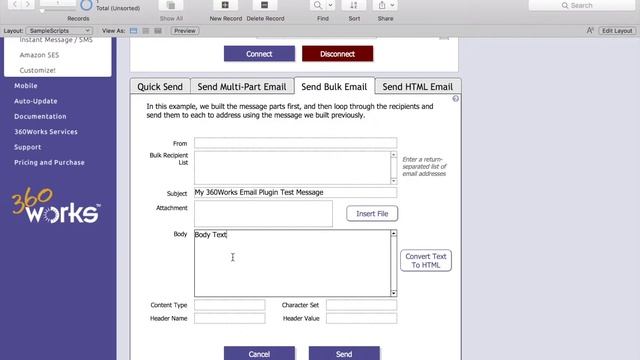Click into the From field
Image resolution: width=640 pixels, height=360 pixels.
pyautogui.click(x=296, y=143)
